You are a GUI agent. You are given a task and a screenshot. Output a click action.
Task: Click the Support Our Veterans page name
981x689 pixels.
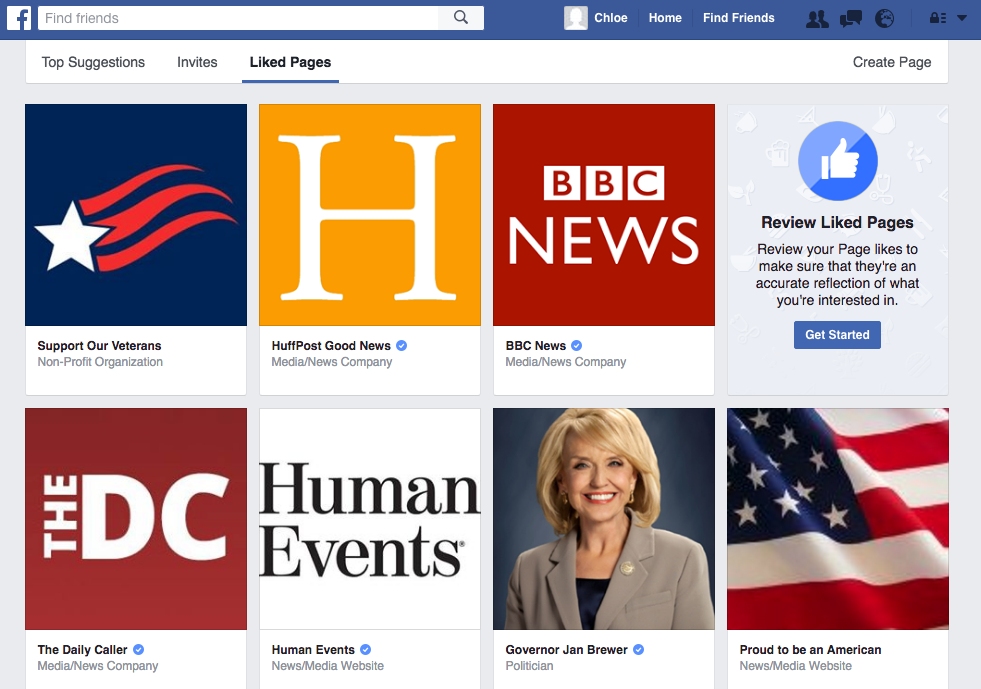(99, 345)
